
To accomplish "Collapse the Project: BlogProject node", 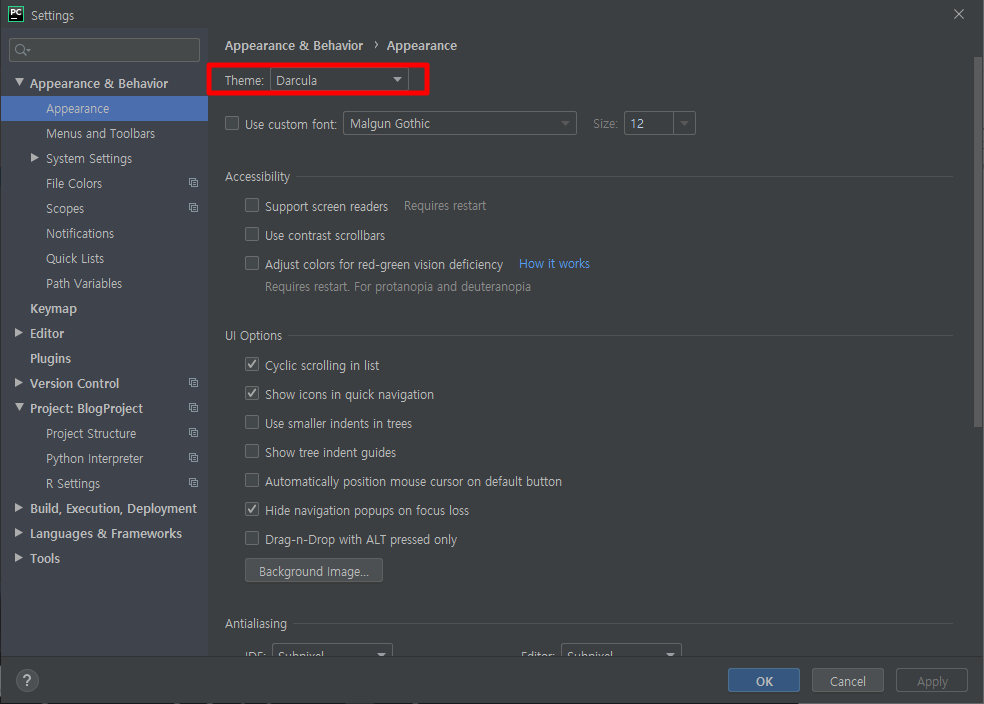I will (x=19, y=408).
